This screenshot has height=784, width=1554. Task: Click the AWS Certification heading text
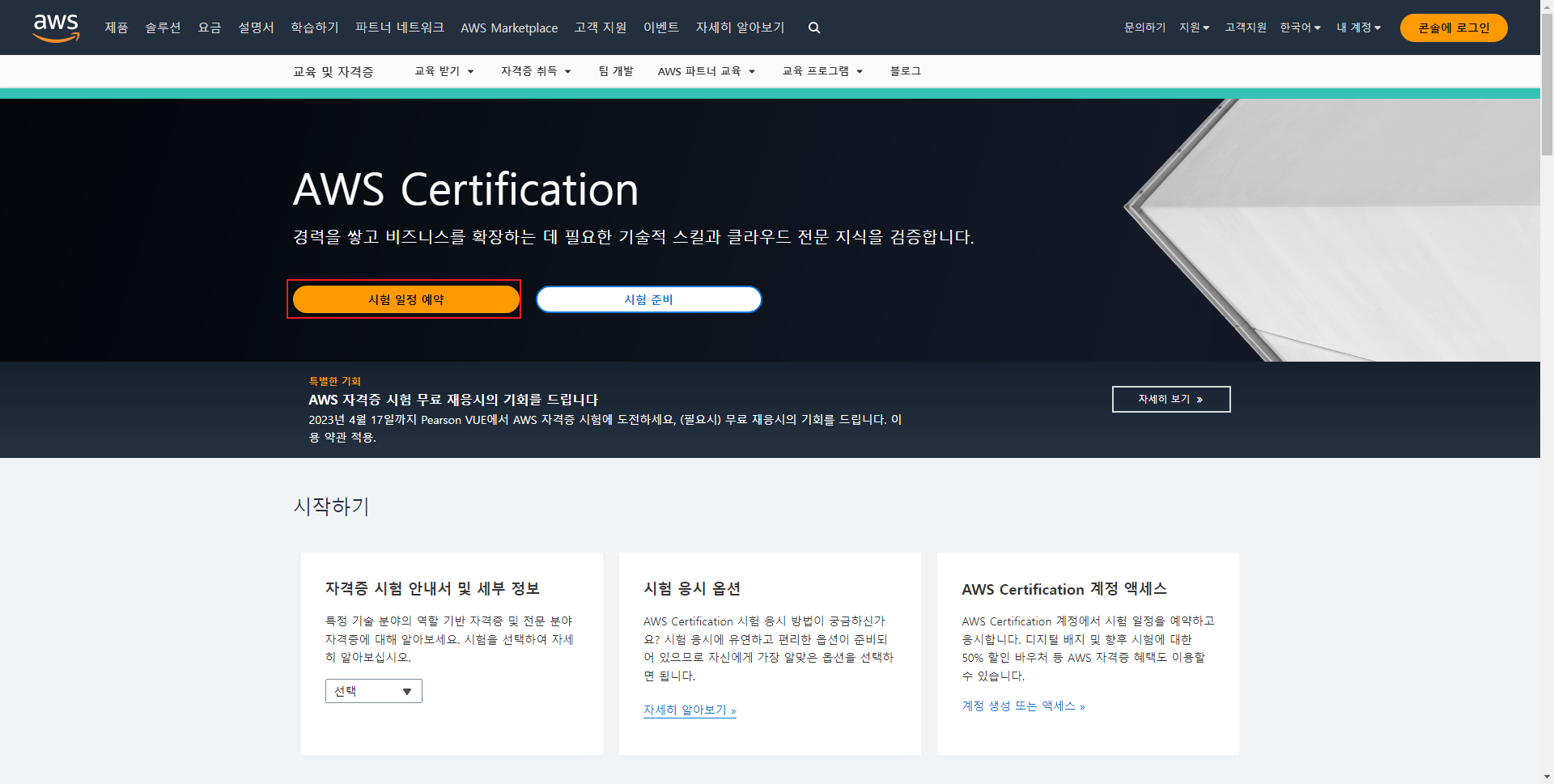pos(466,189)
